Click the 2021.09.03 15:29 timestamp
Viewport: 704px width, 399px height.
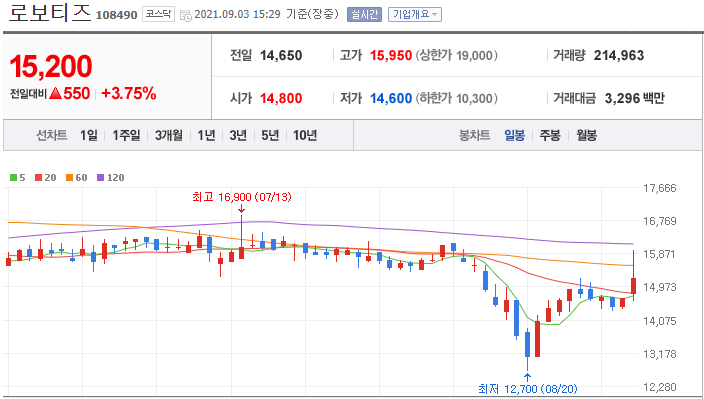click(x=237, y=14)
